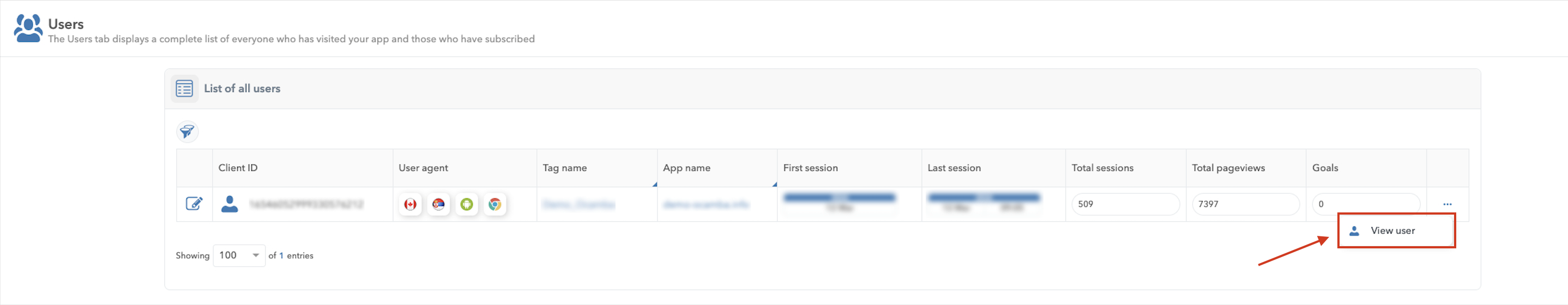Click the Last session column header
Screen dimensions: 1568x305
point(954,168)
